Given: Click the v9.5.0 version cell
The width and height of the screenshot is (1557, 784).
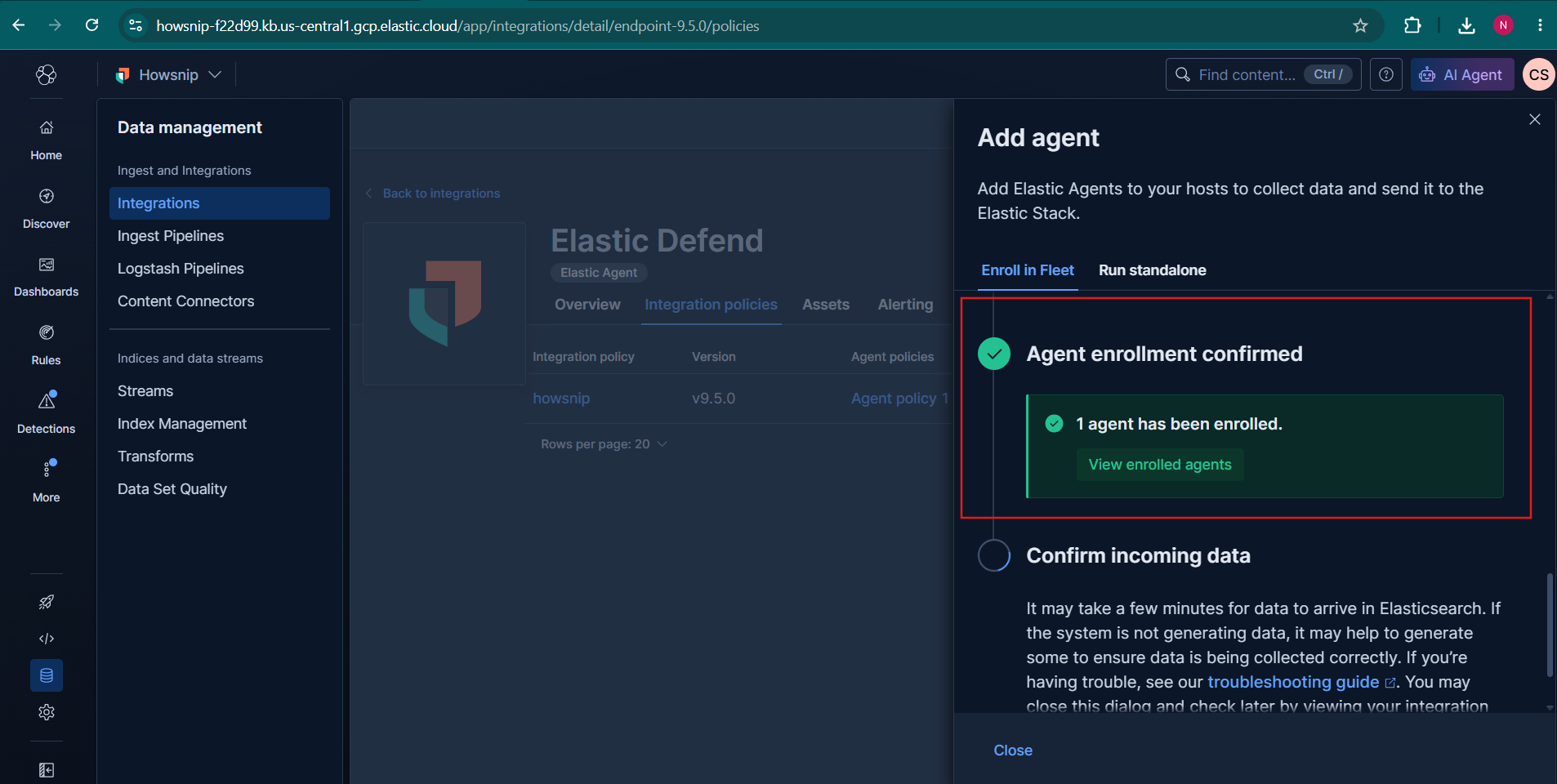Looking at the screenshot, I should click(x=713, y=399).
